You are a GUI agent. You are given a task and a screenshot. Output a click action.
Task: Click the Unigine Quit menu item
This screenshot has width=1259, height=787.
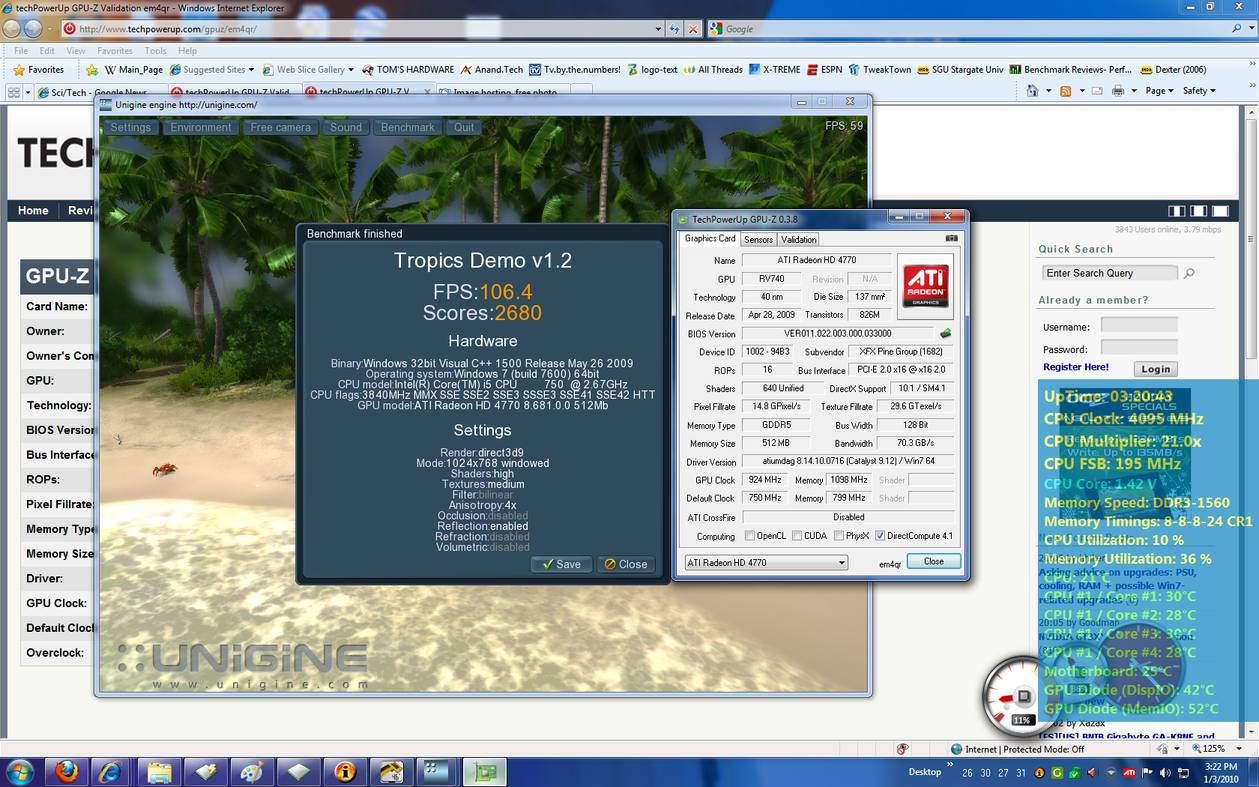[464, 128]
